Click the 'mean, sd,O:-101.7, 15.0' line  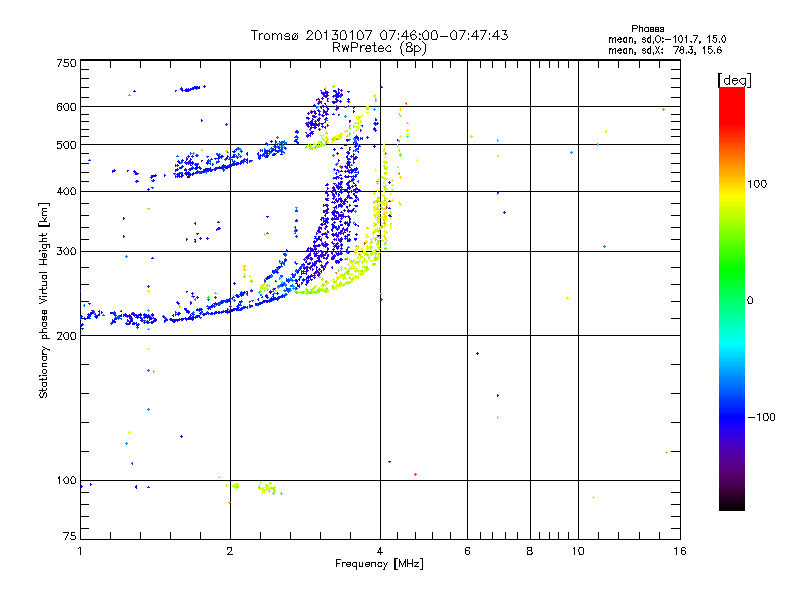coord(667,39)
